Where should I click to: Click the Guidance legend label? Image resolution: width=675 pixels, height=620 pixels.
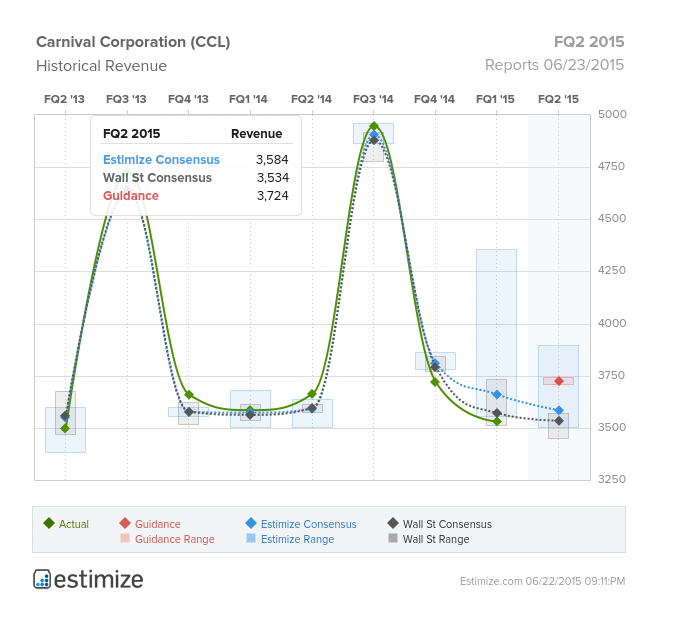[158, 524]
